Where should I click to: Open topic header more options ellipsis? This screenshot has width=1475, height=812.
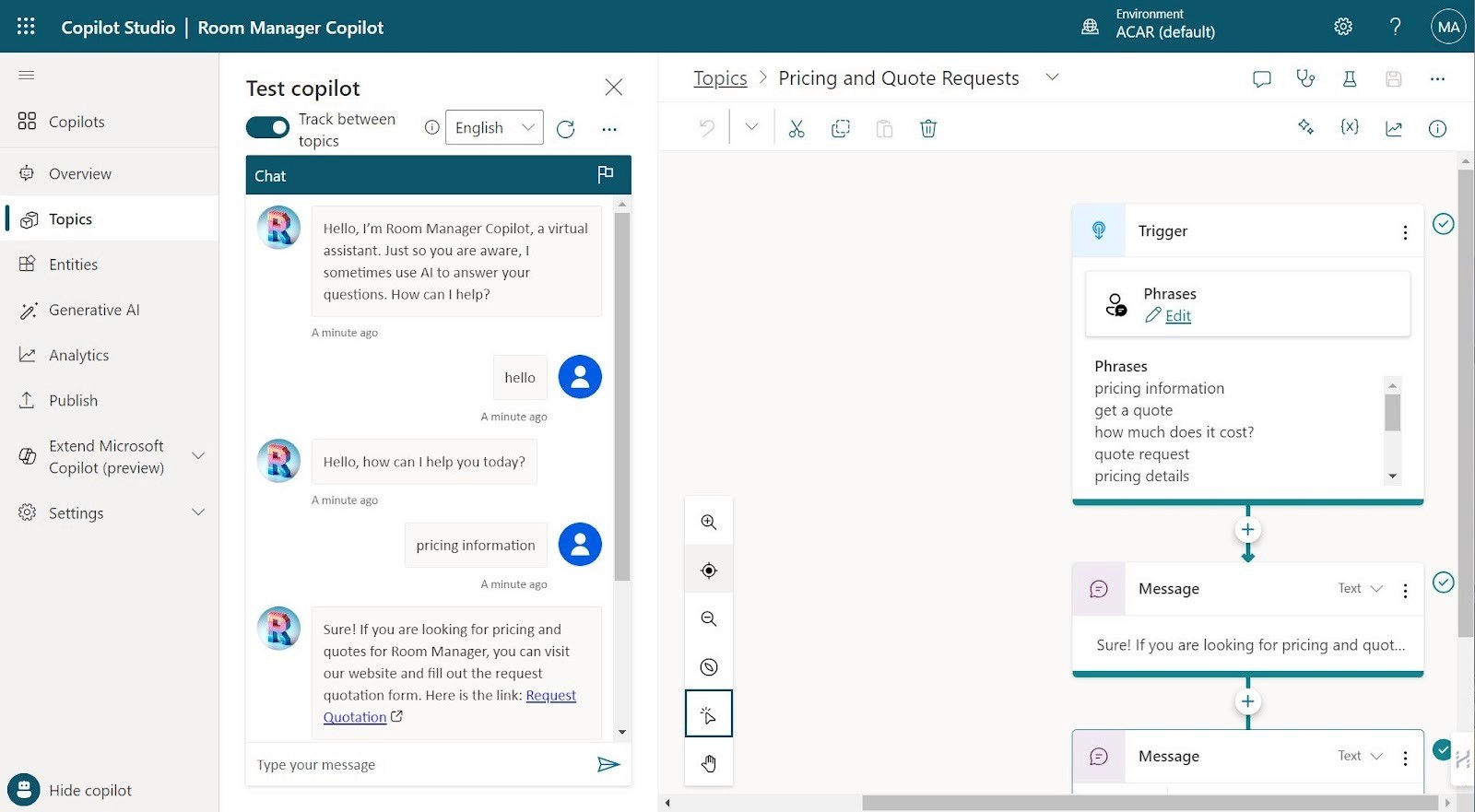click(1437, 79)
